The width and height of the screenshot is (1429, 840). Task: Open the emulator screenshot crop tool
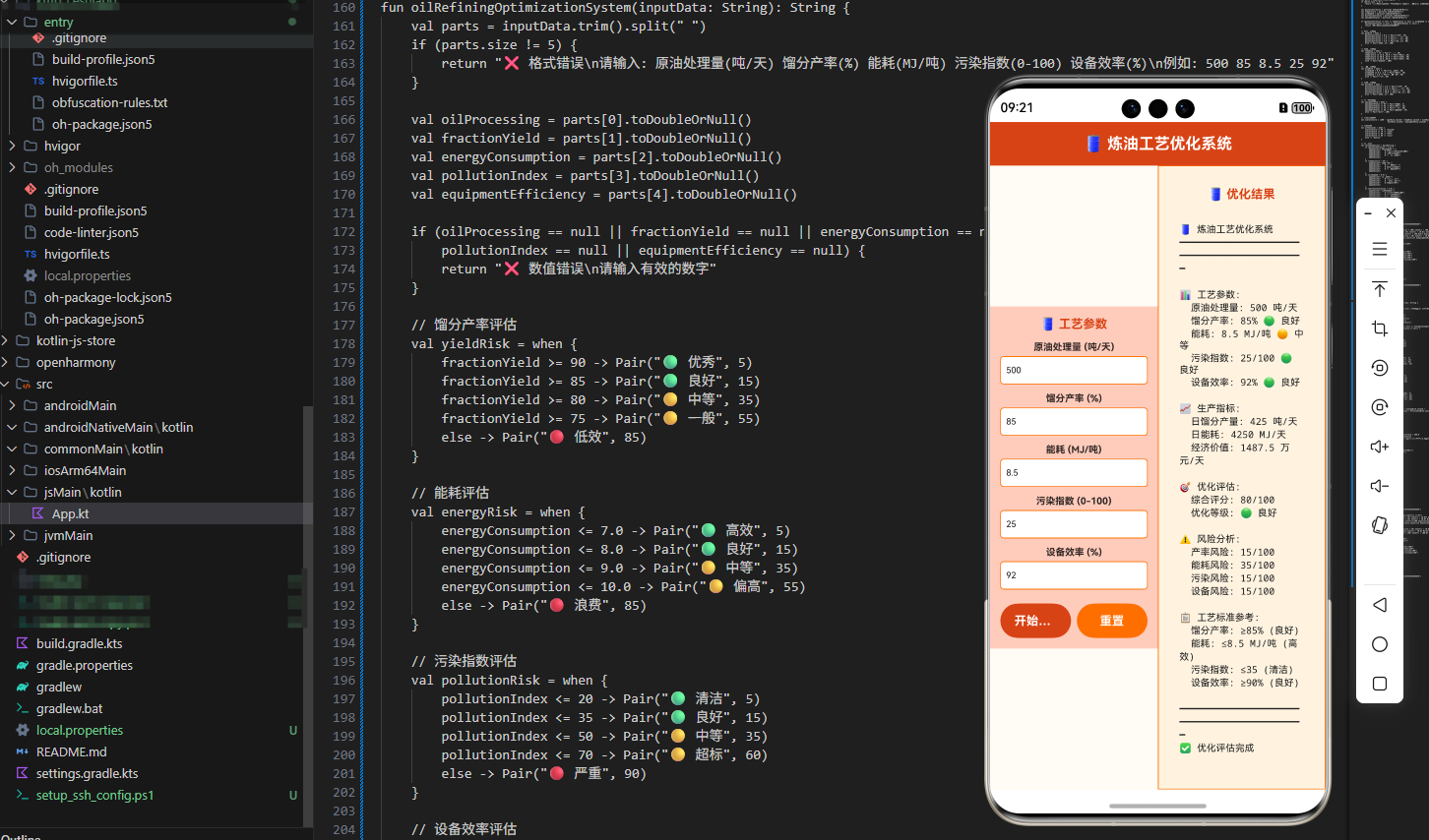click(1380, 329)
